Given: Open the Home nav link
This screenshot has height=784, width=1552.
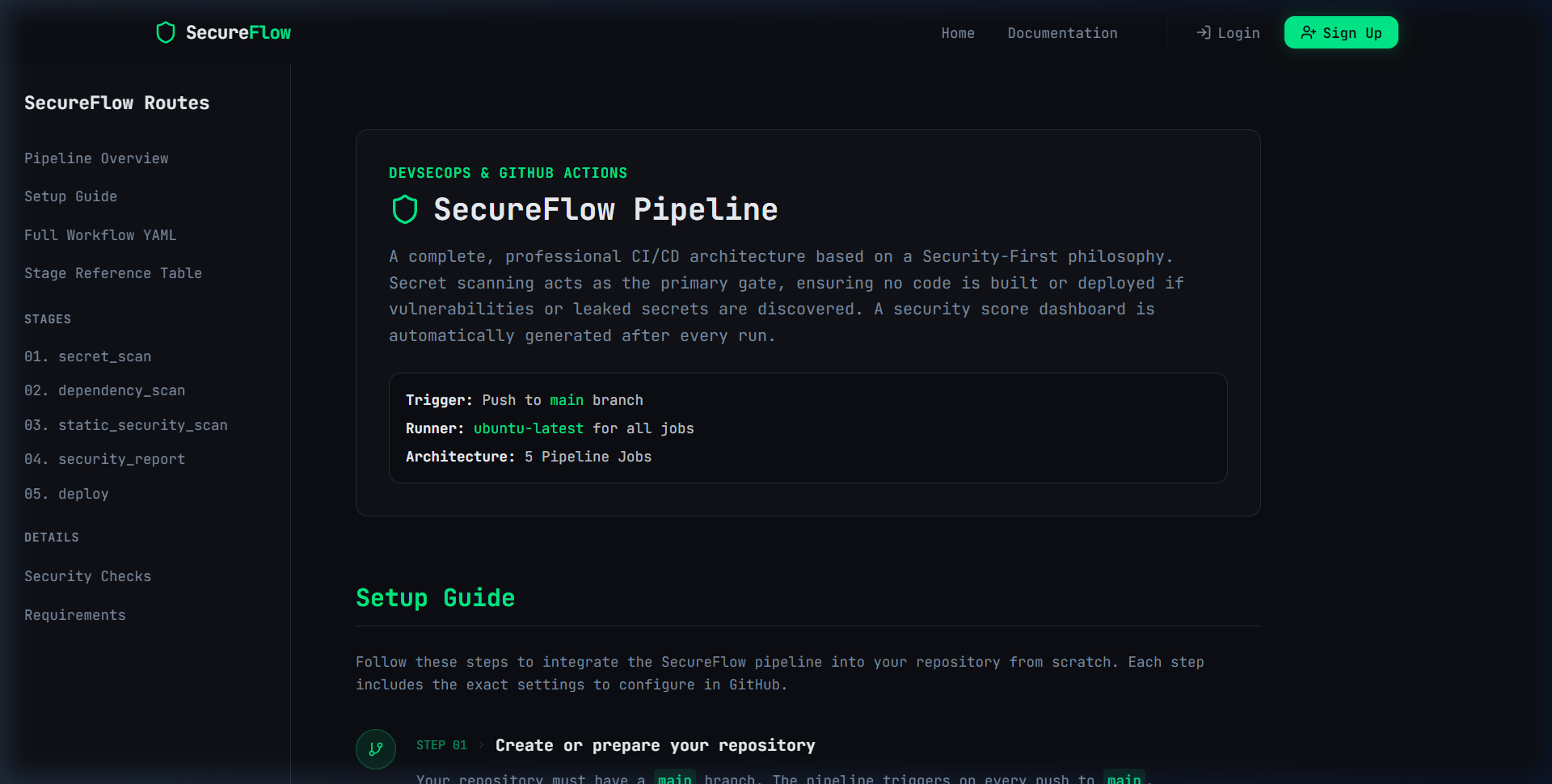Looking at the screenshot, I should point(958,33).
